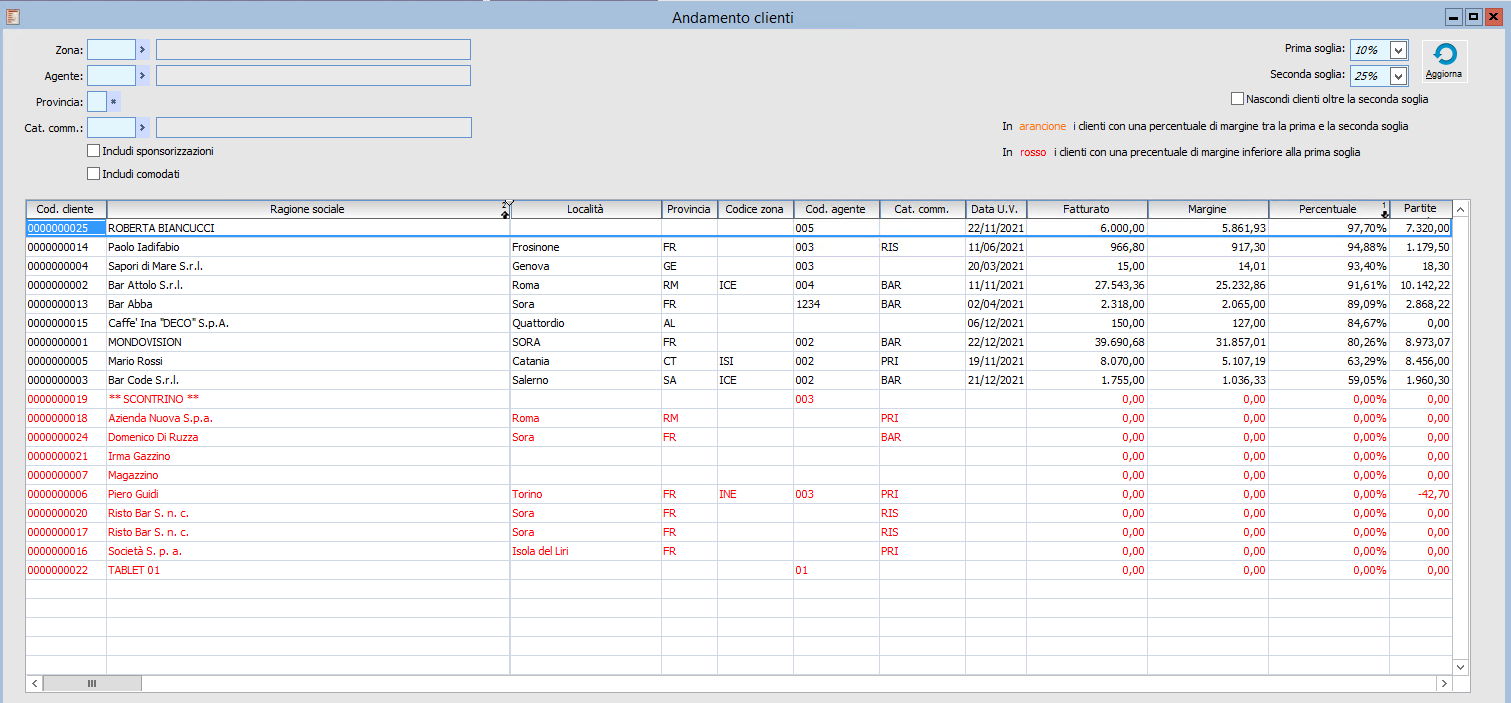The image size is (1511, 703).
Task: Select the TABLET 01 row
Action: [x=738, y=570]
